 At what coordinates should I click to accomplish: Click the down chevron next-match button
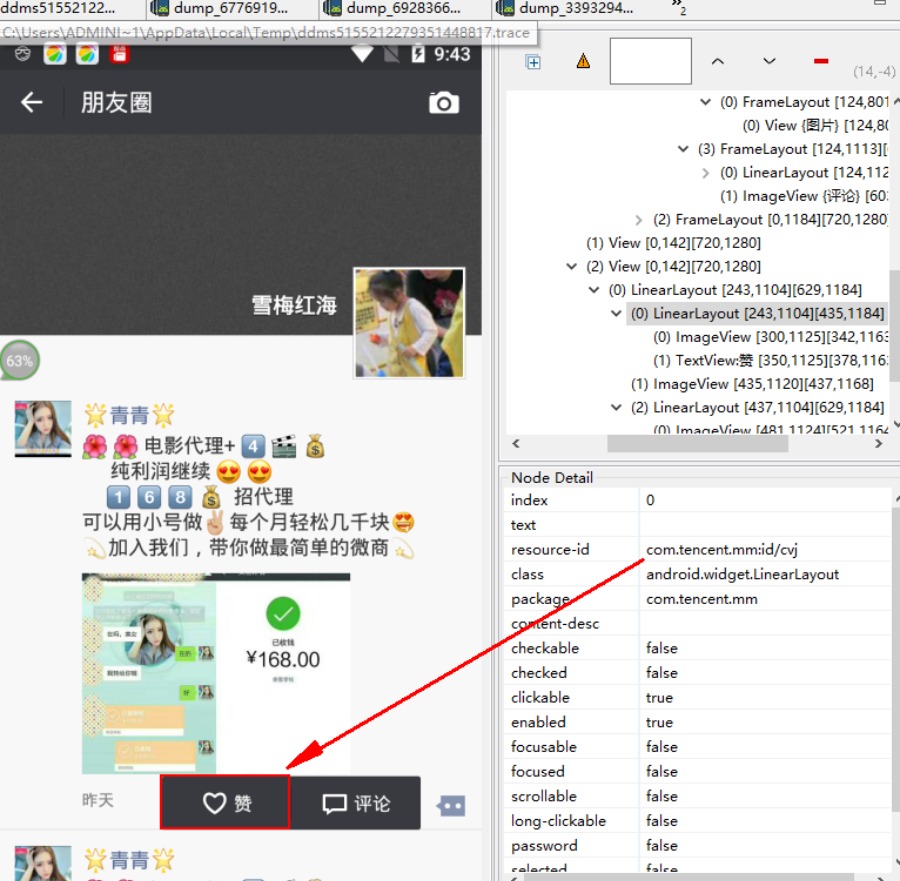tap(769, 61)
